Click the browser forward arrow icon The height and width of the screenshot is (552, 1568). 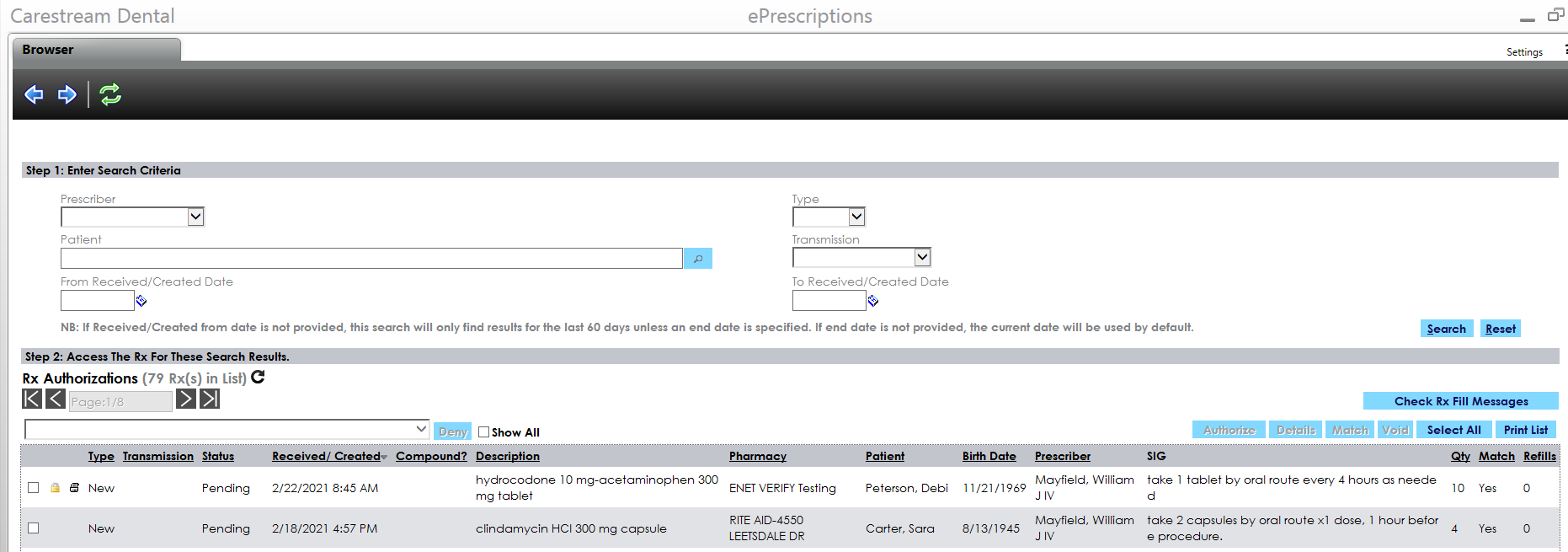pyautogui.click(x=67, y=94)
